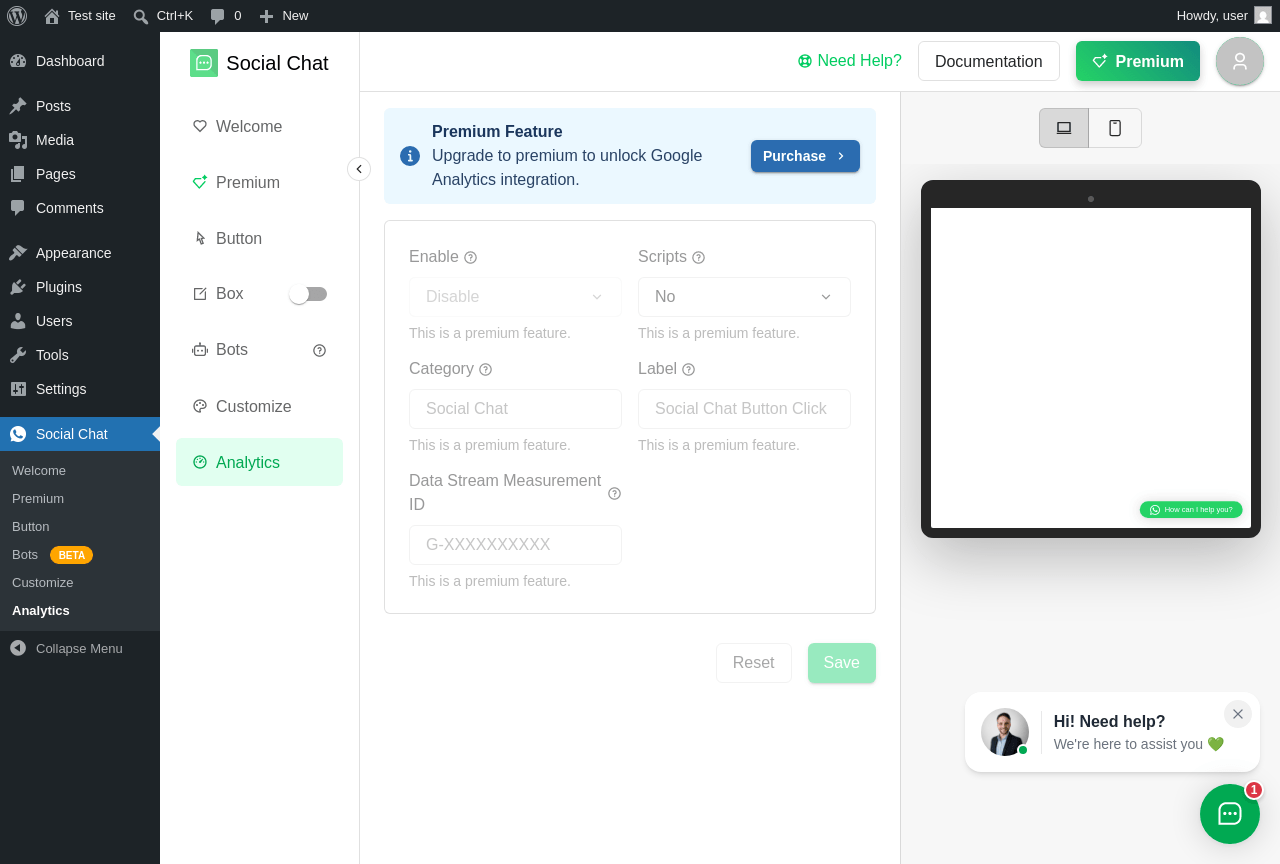Viewport: 1280px width, 864px height.
Task: View comments bubble in admin bar
Action: (x=225, y=16)
